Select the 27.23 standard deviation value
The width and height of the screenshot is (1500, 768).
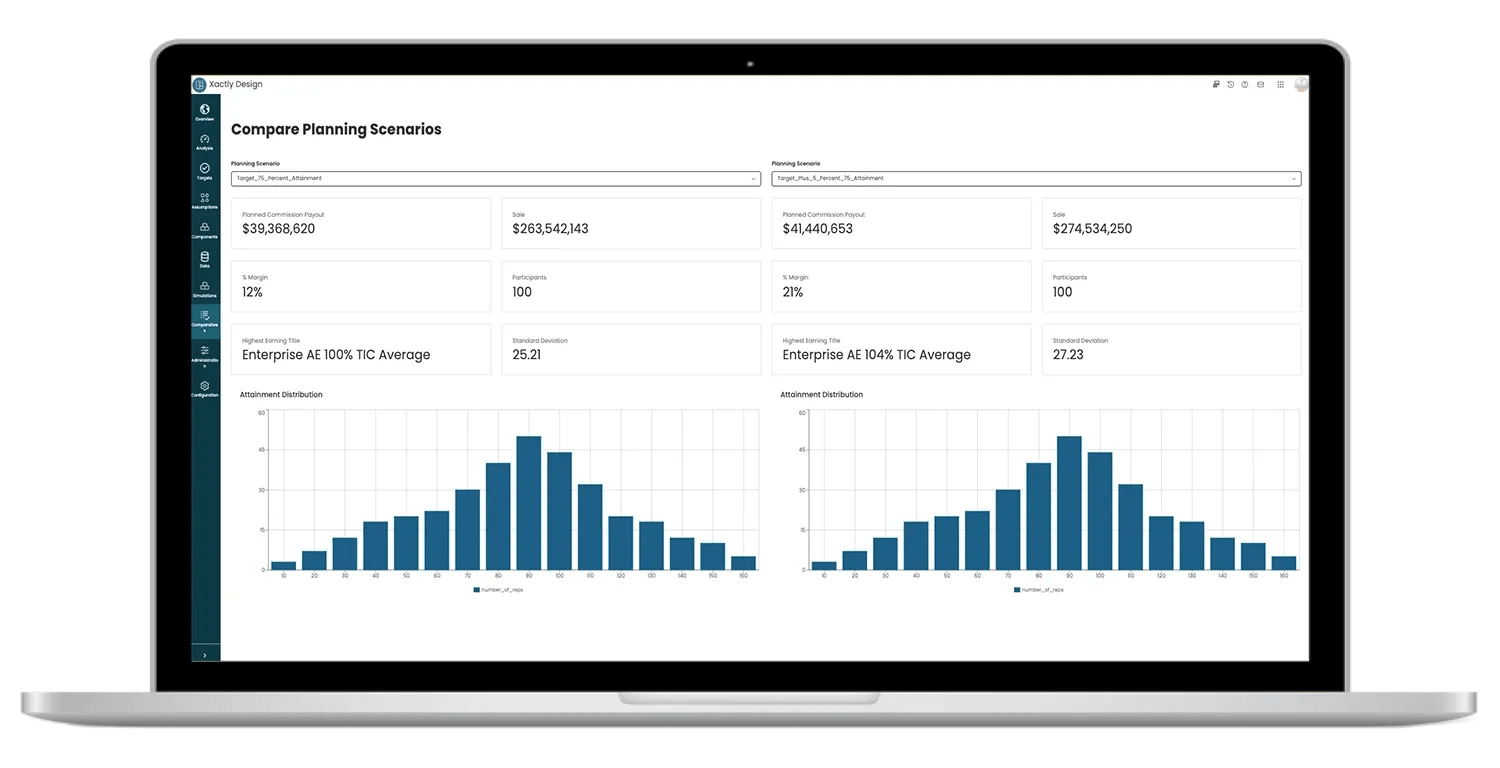(x=1068, y=355)
